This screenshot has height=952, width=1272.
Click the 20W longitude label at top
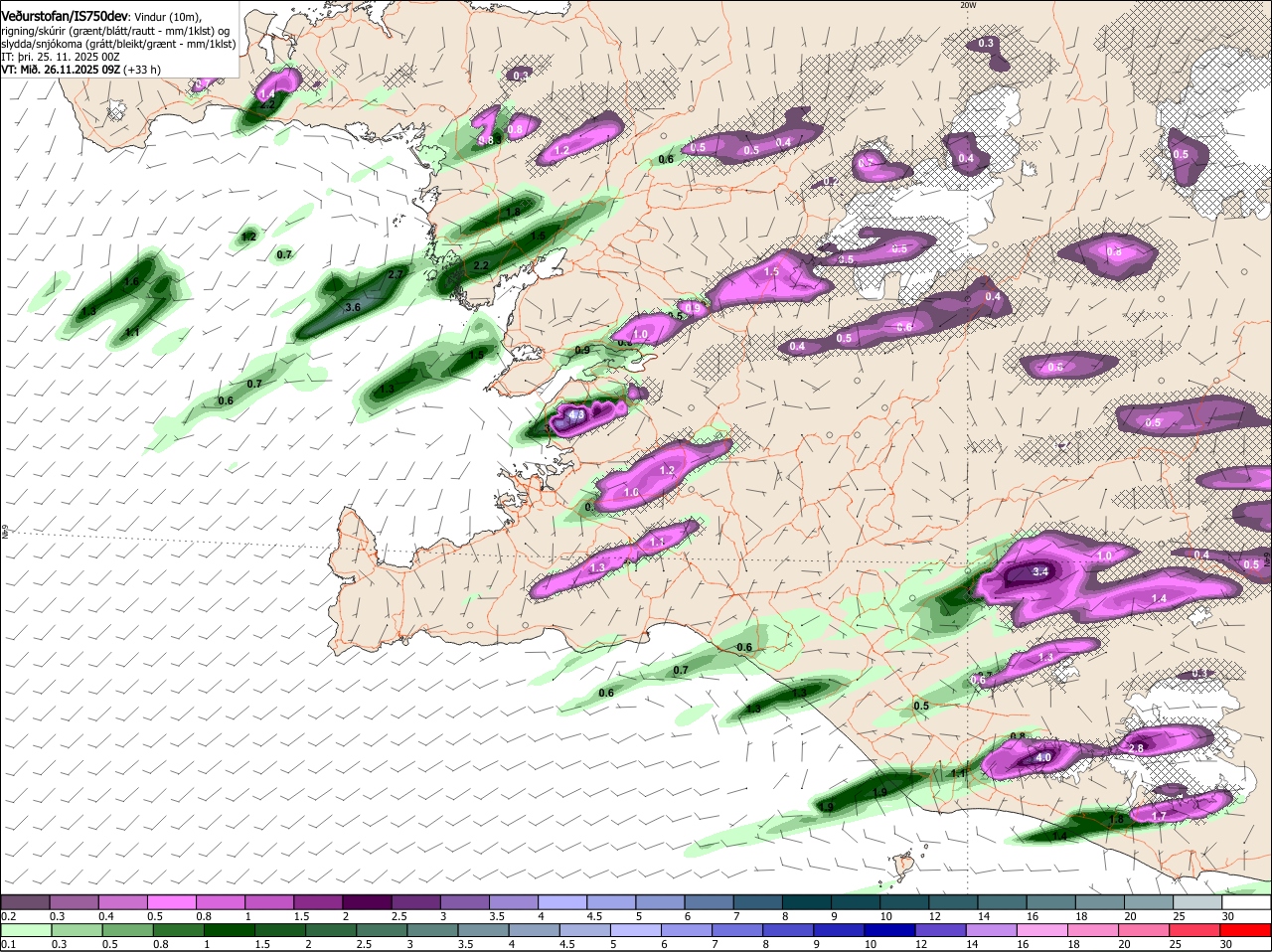pyautogui.click(x=968, y=5)
